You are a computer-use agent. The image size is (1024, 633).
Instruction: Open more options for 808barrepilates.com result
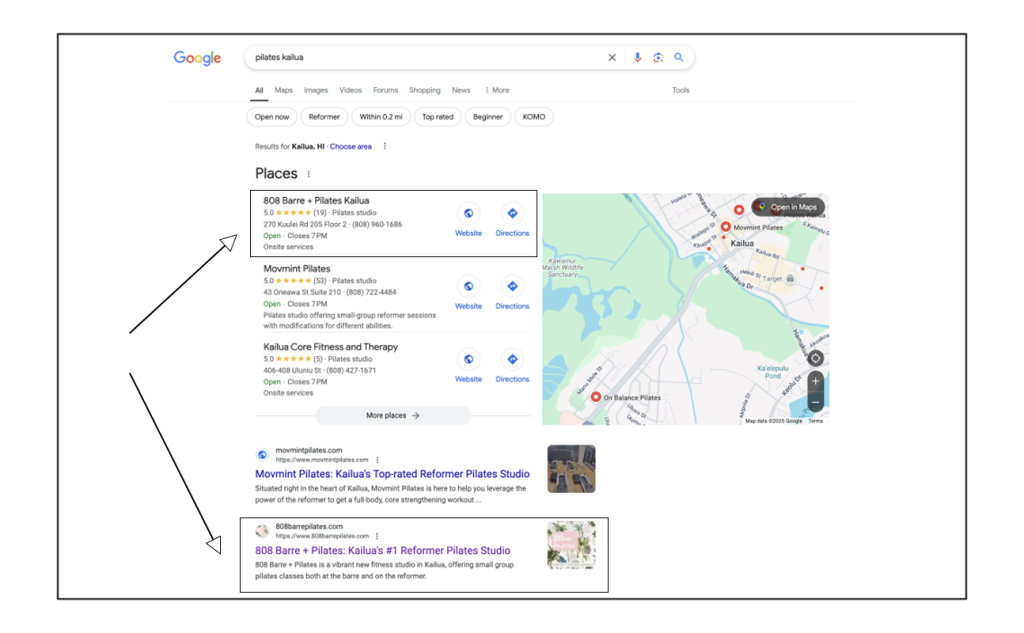(377, 536)
